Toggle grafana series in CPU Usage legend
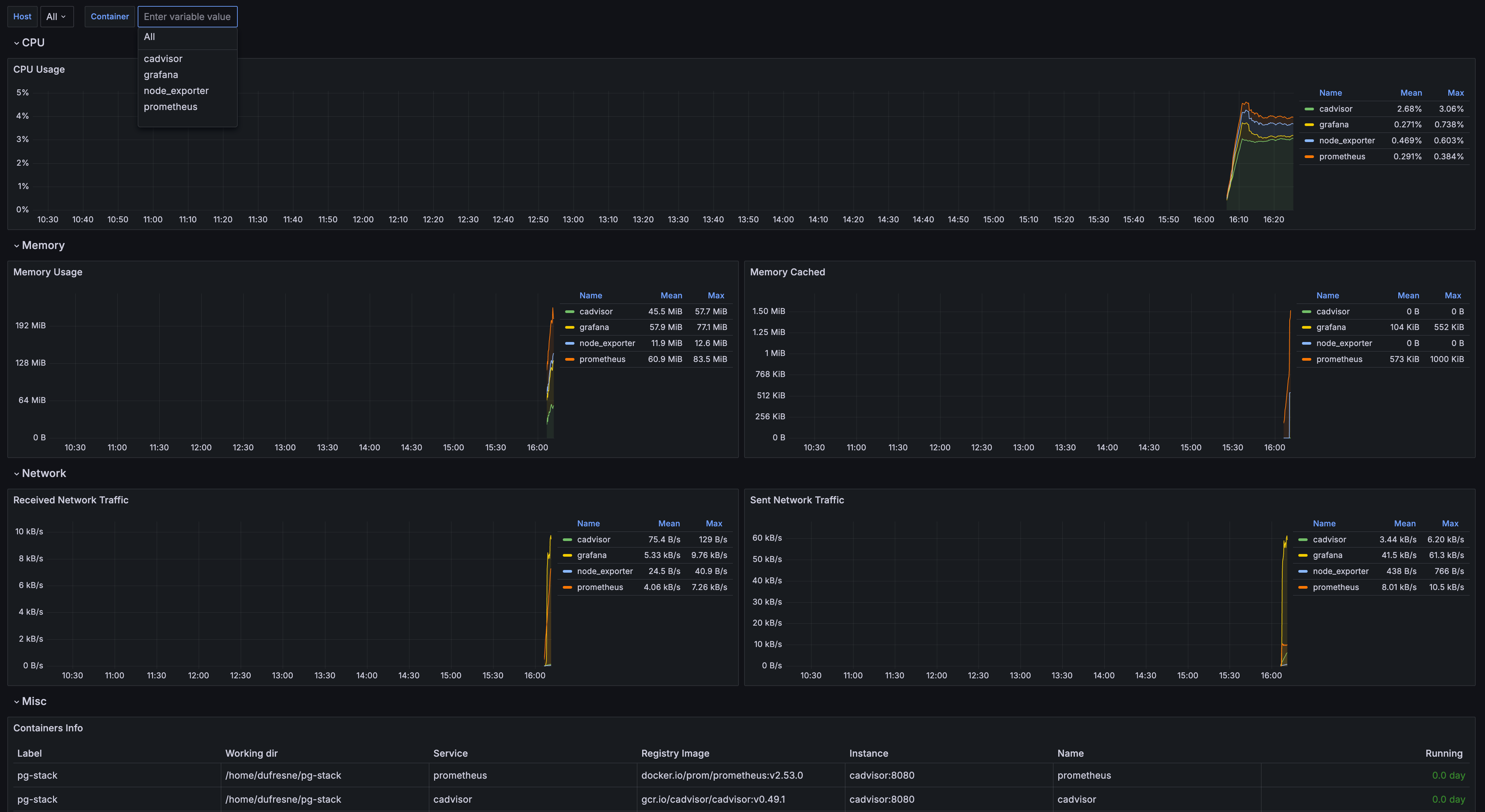 1333,124
